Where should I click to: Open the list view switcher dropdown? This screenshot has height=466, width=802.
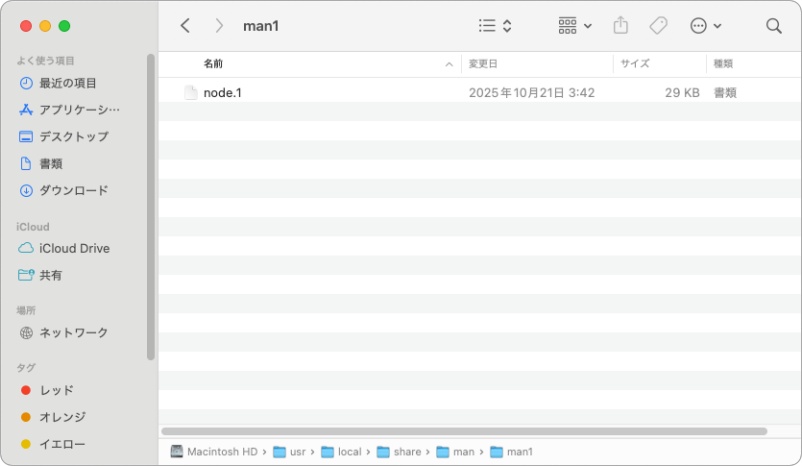495,26
